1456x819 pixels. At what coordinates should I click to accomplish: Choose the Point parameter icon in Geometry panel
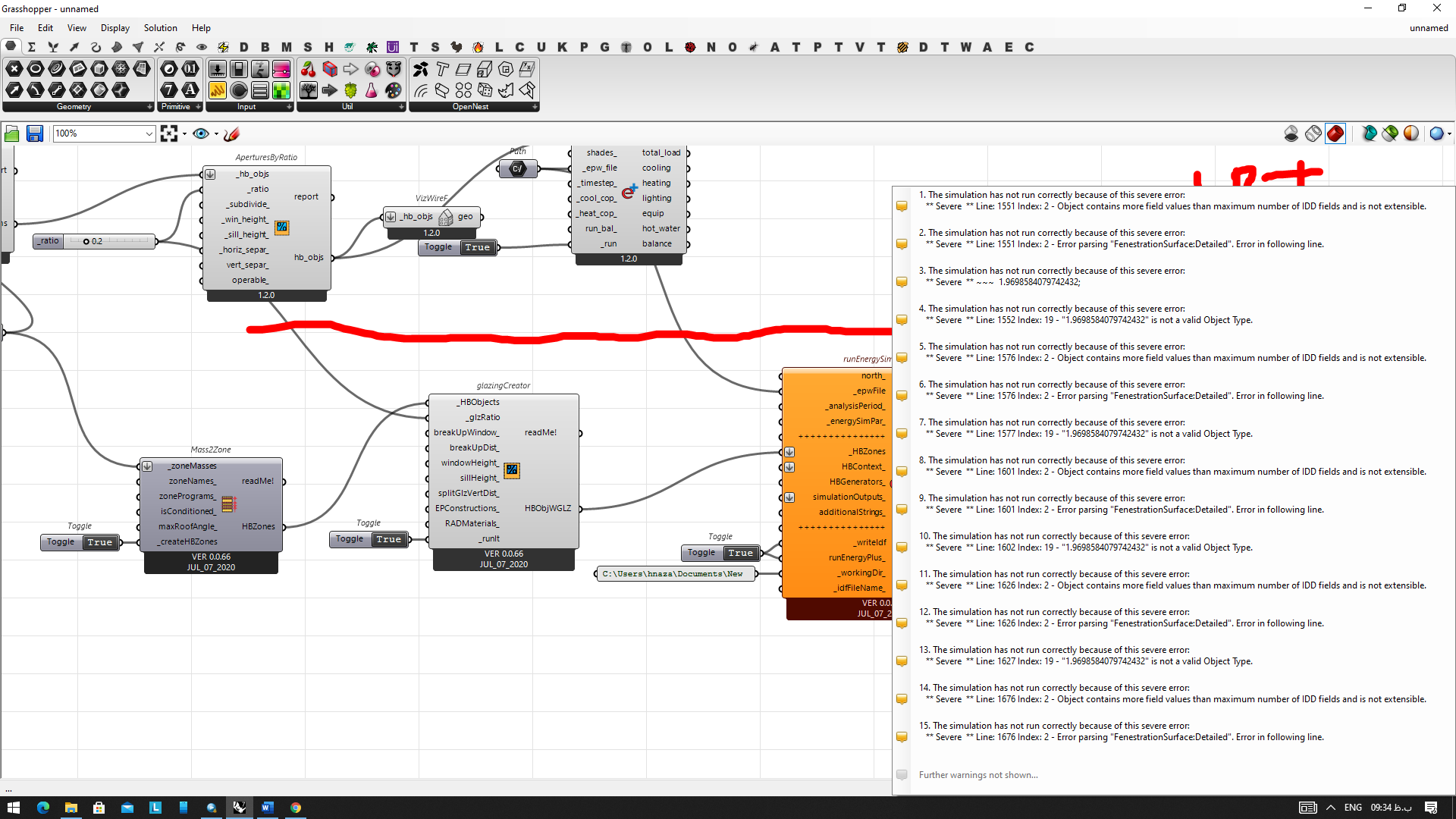(x=14, y=69)
